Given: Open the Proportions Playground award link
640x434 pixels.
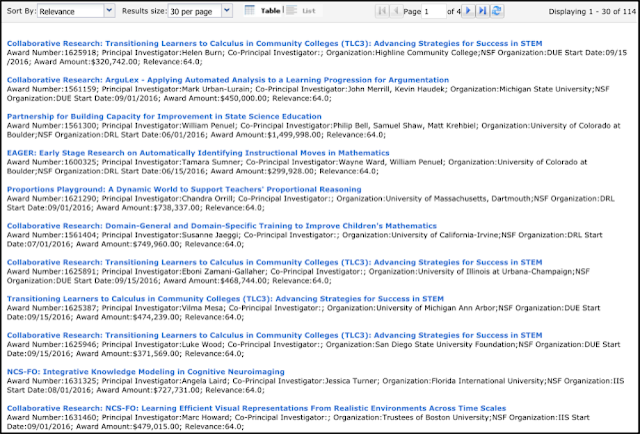Looking at the screenshot, I should 184,189.
